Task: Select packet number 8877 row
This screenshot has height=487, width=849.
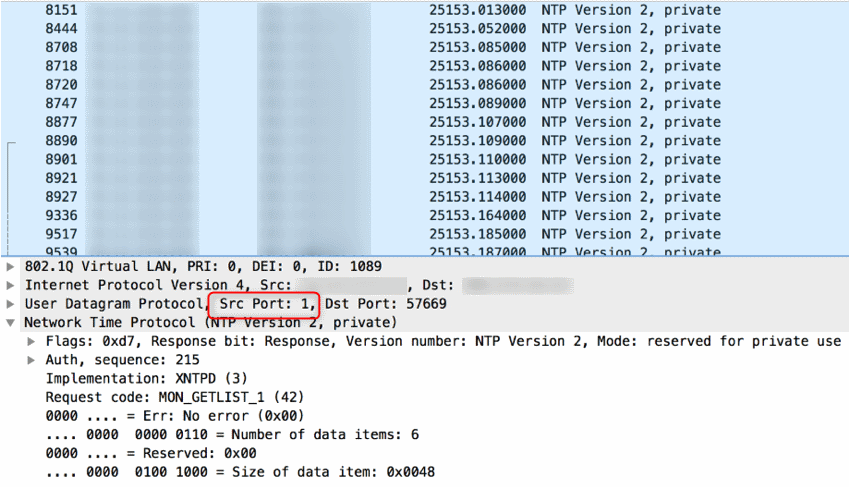Action: (x=424, y=122)
